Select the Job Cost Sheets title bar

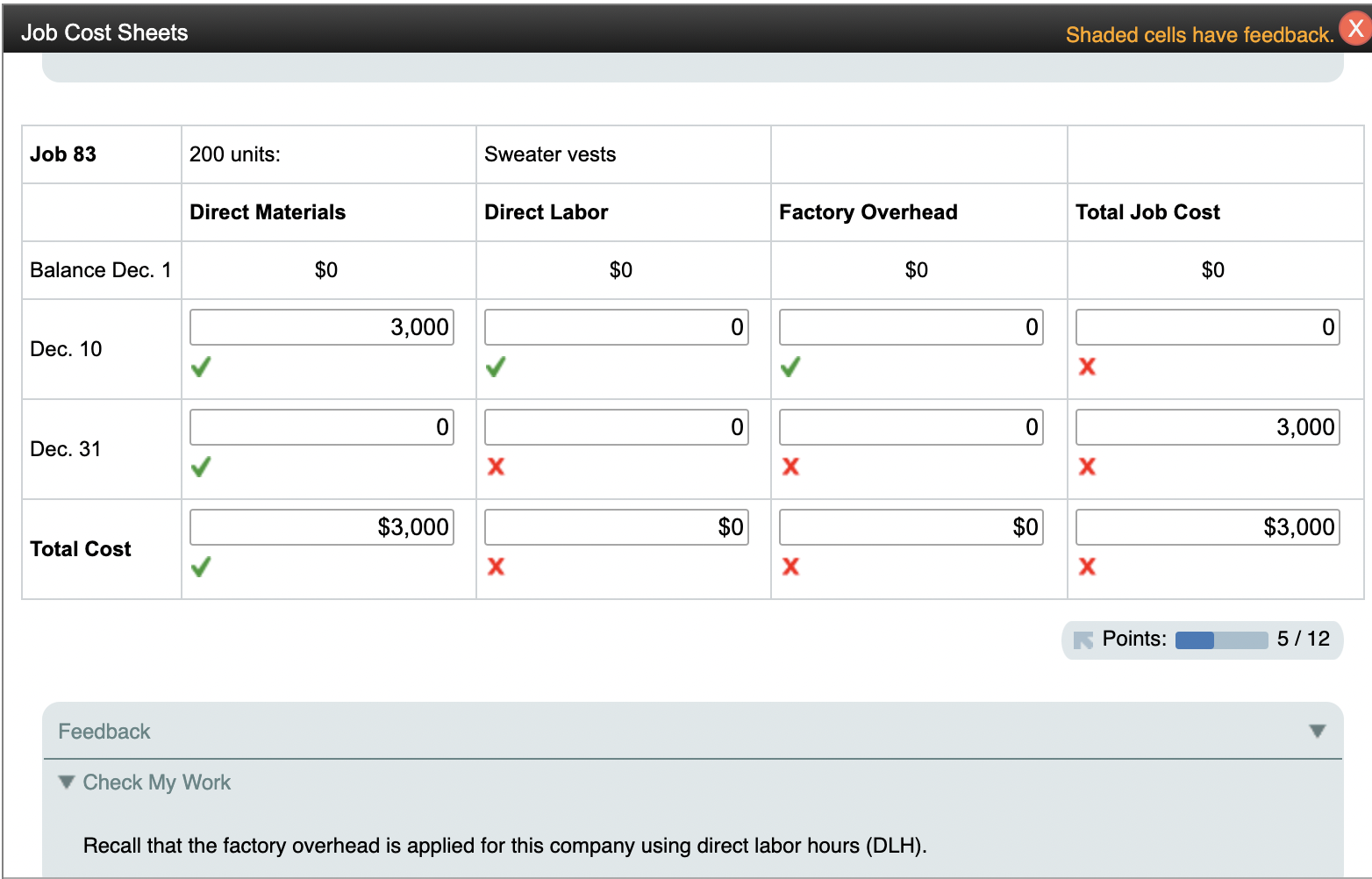pos(104,32)
